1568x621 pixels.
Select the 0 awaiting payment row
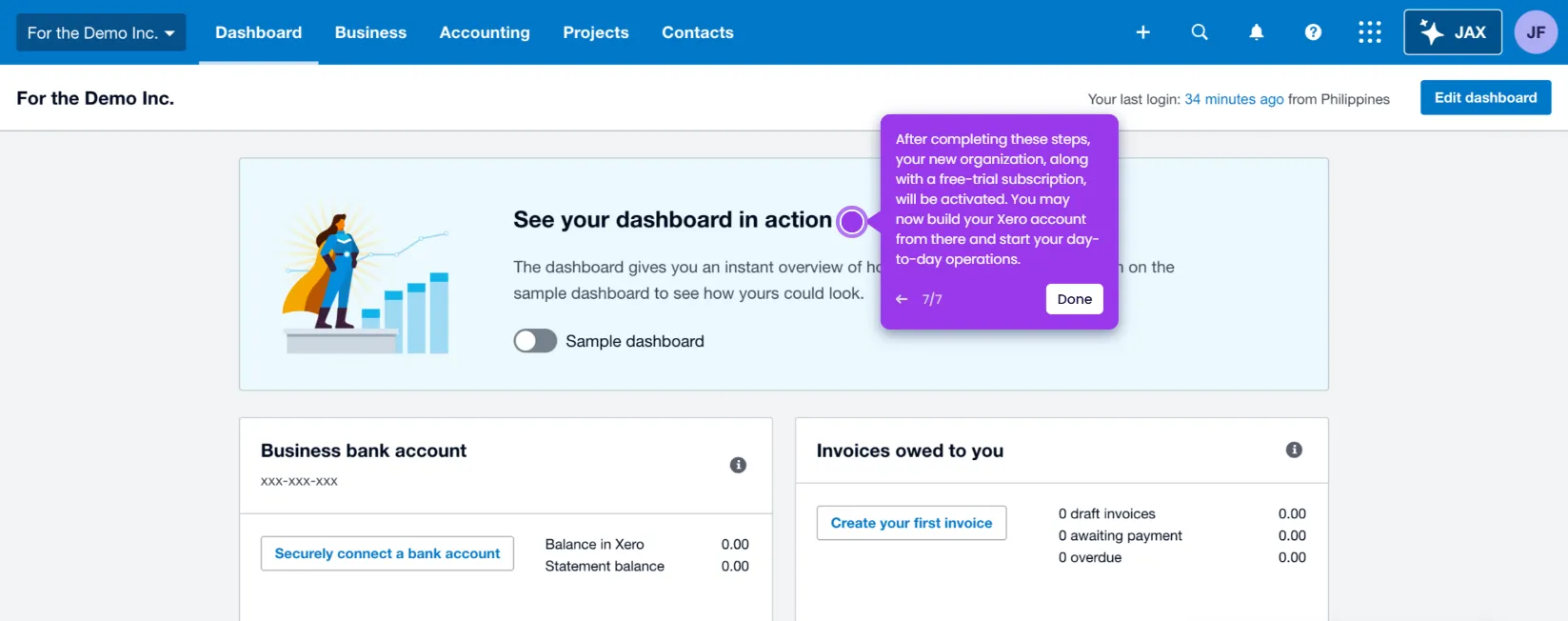pyautogui.click(x=1181, y=535)
